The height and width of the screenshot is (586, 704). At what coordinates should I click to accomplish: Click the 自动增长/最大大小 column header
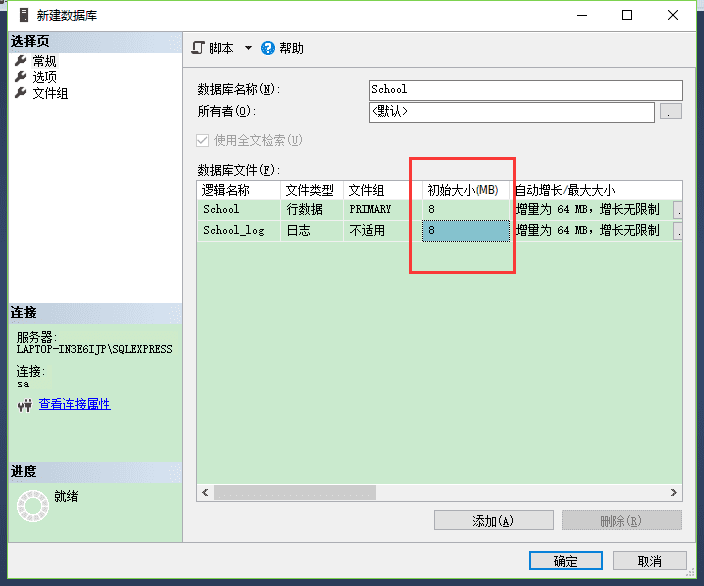tap(596, 190)
